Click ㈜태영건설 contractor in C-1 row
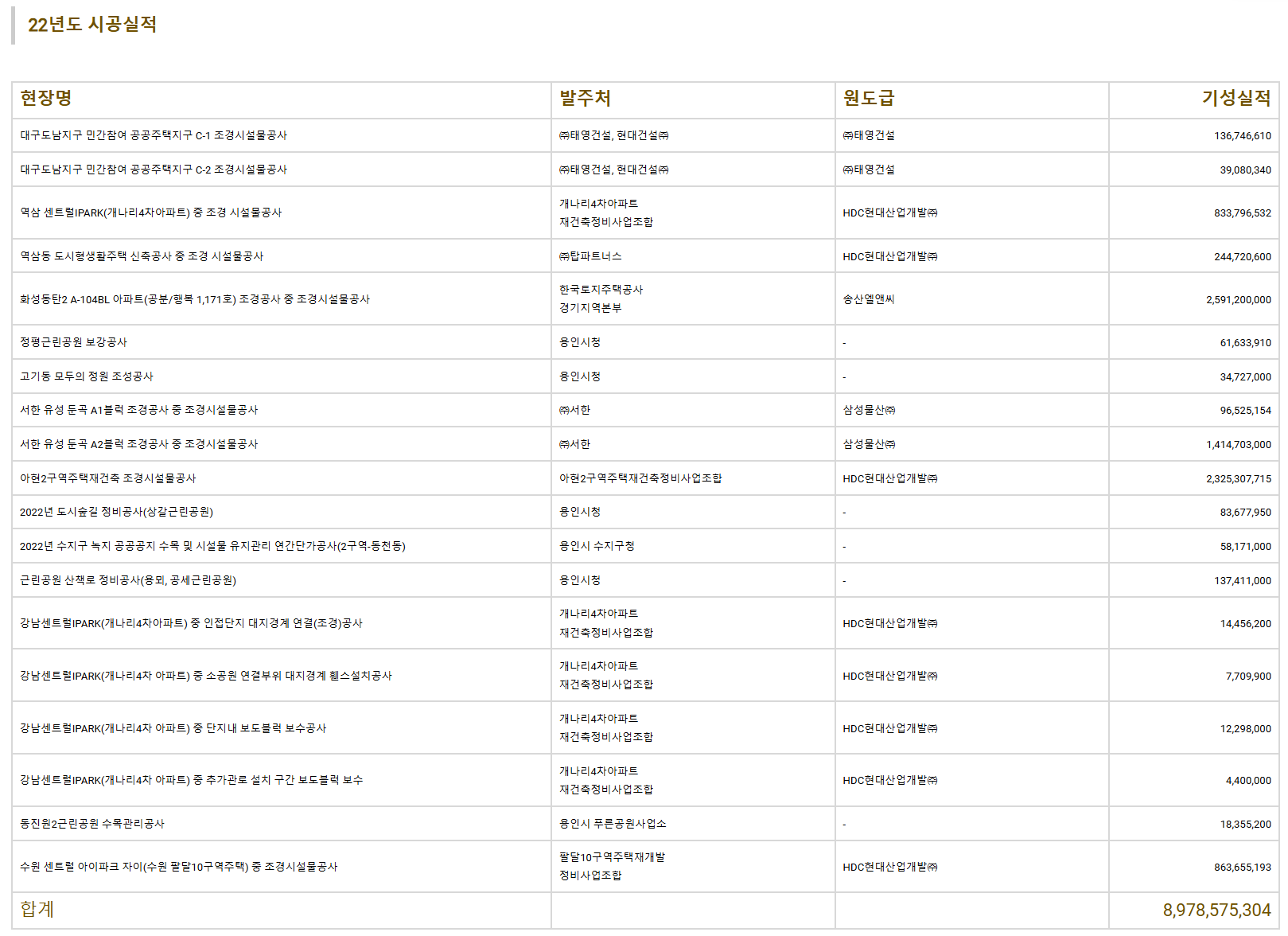Screen dimensions: 1288x936 869,135
